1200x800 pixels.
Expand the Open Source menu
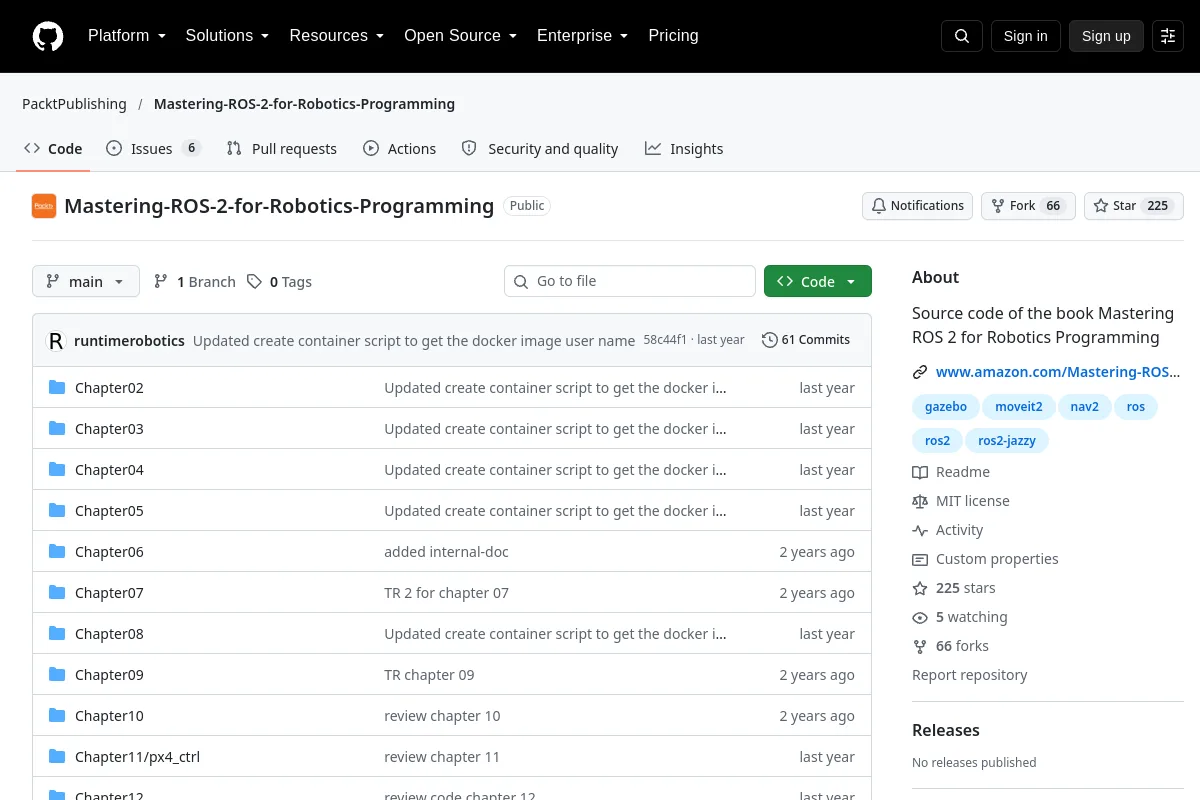(x=461, y=36)
